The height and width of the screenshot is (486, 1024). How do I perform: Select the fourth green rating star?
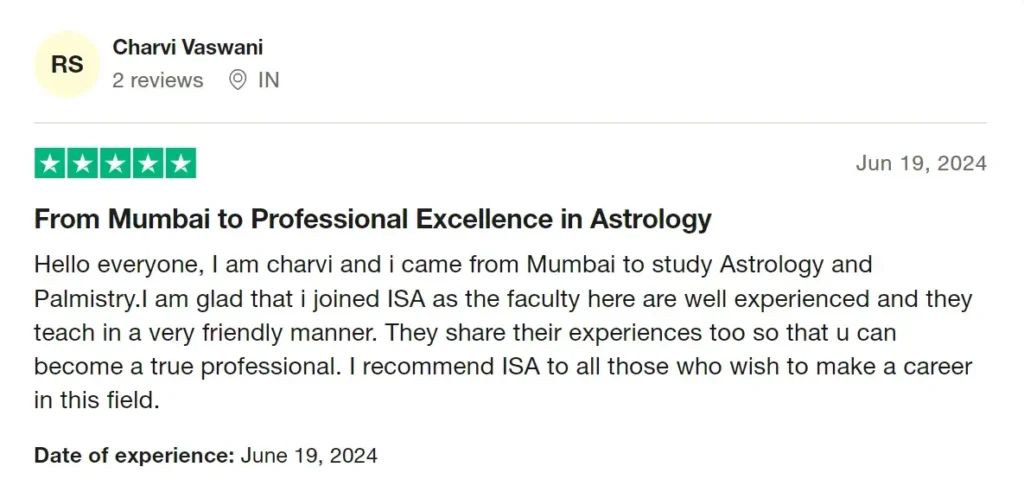[x=148, y=163]
